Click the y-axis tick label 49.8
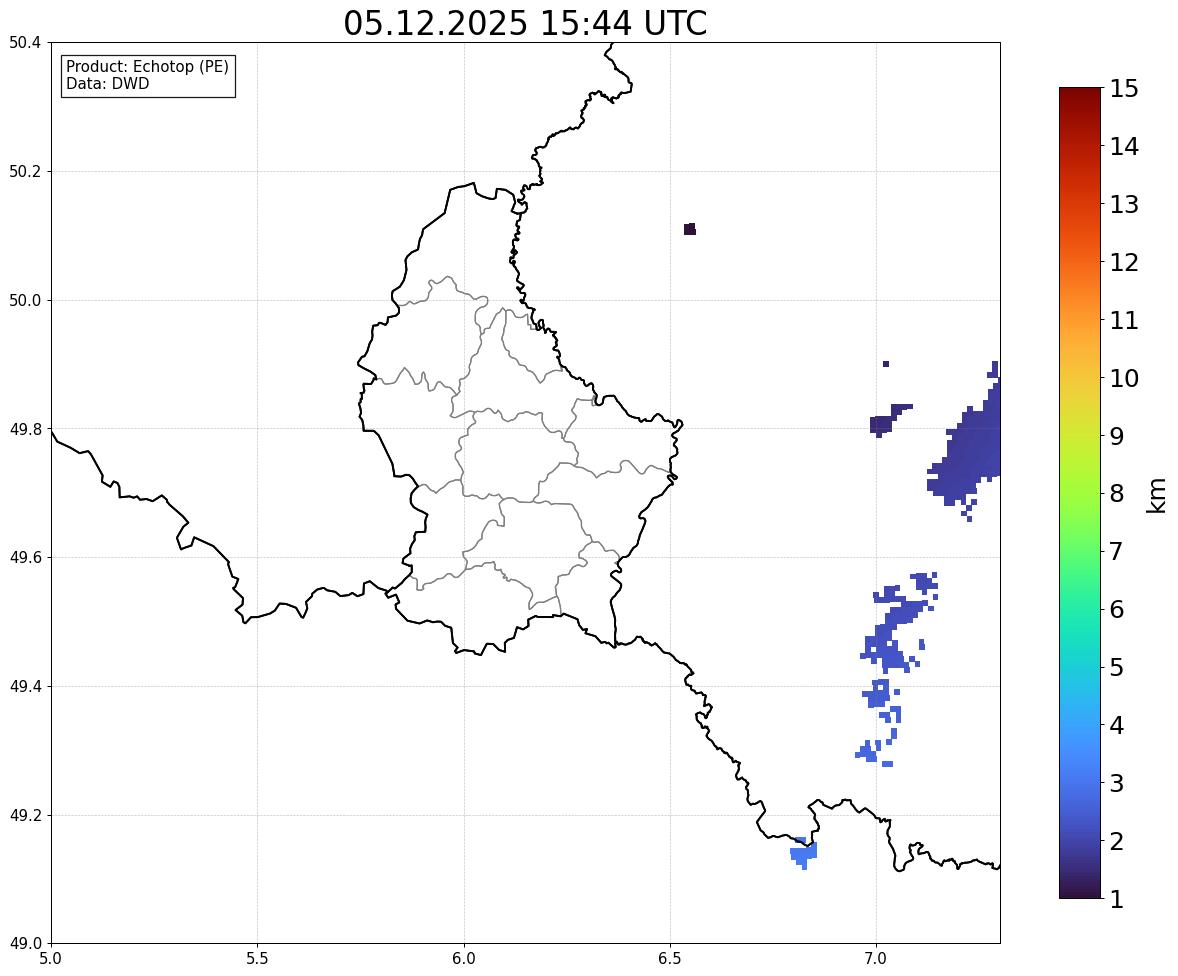The height and width of the screenshot is (976, 1178). click(25, 429)
